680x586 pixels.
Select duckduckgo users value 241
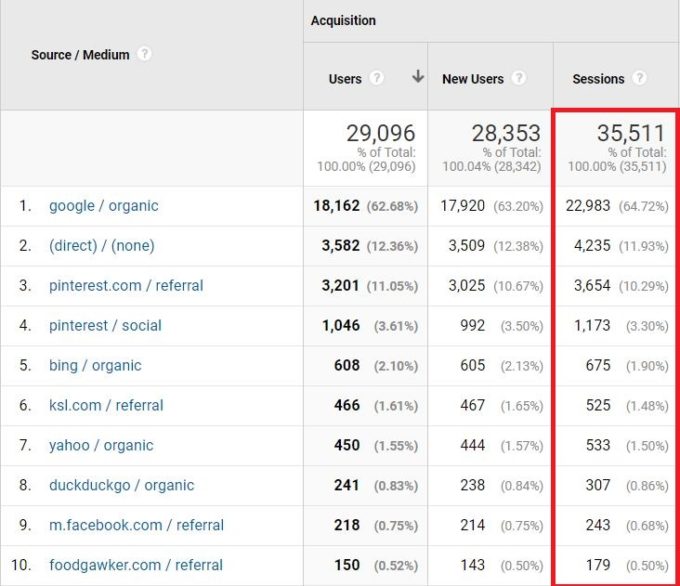click(347, 485)
